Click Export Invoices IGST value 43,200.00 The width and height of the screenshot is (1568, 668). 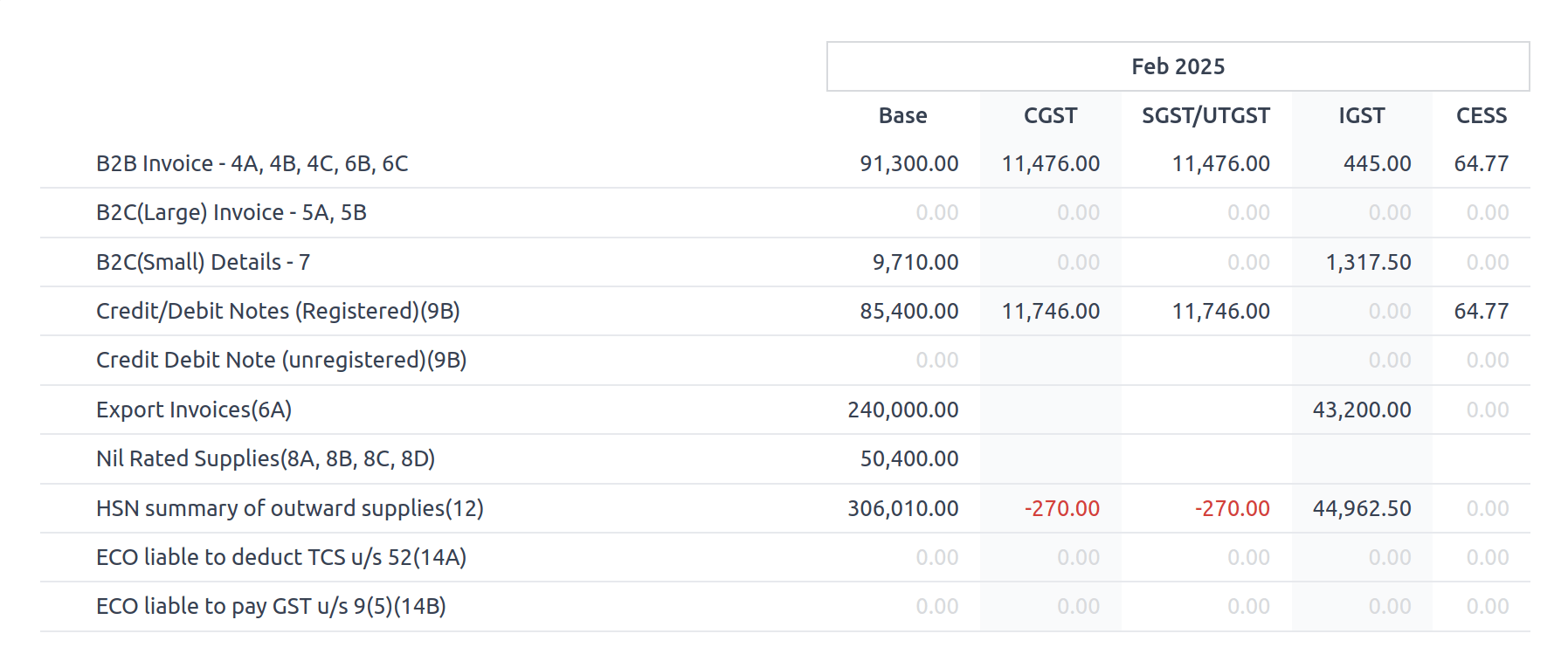pos(1361,410)
